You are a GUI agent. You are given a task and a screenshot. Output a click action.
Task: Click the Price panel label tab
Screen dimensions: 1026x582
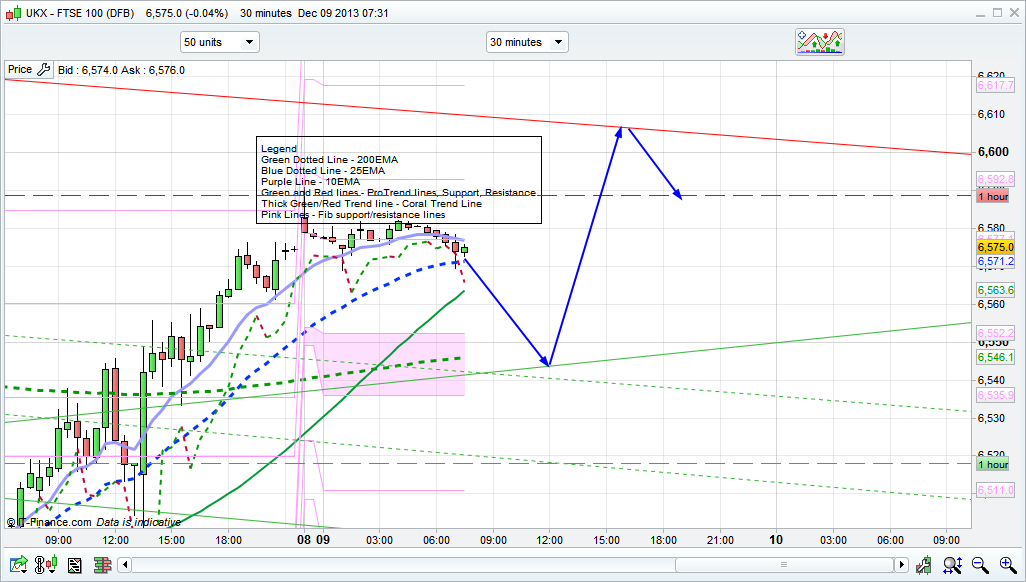tap(19, 70)
